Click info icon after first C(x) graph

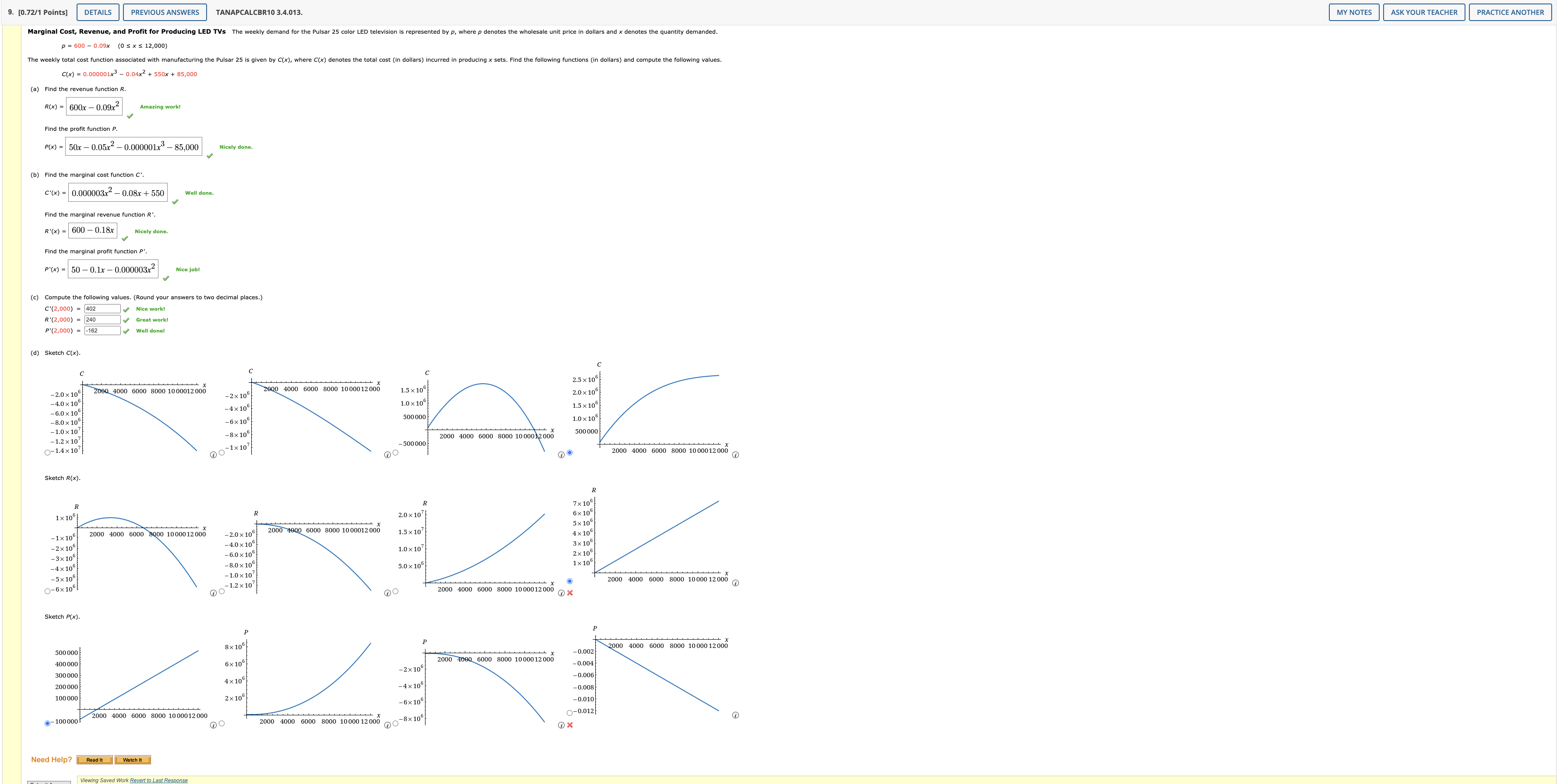(213, 455)
